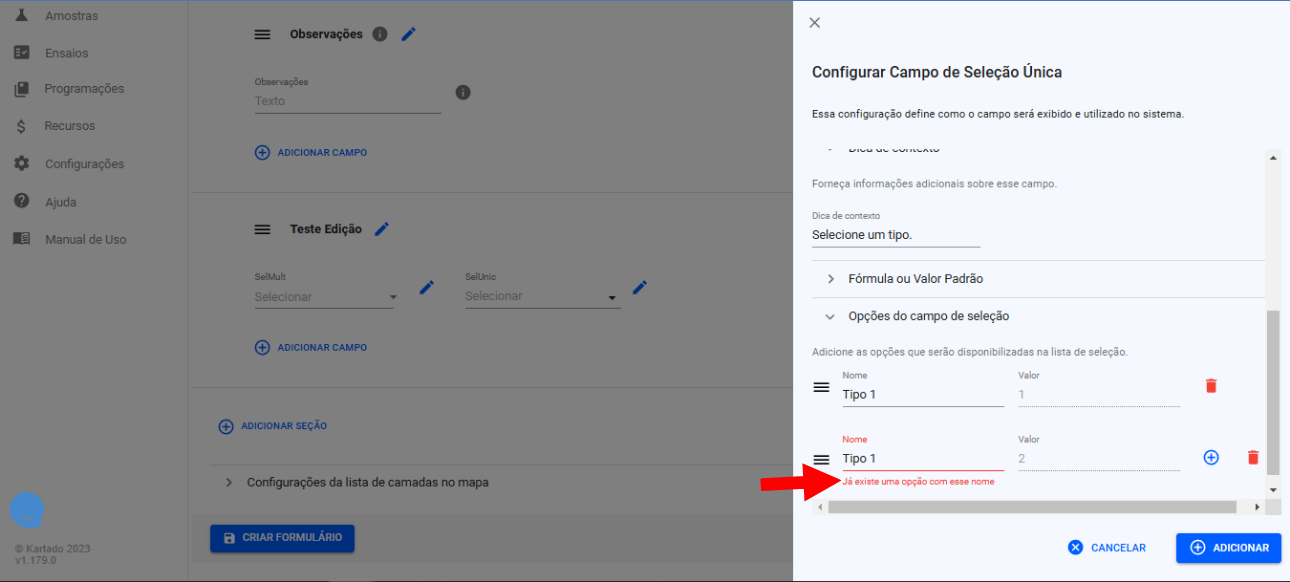
Task: Open the SelMult Selecionar dropdown
Action: point(325,297)
